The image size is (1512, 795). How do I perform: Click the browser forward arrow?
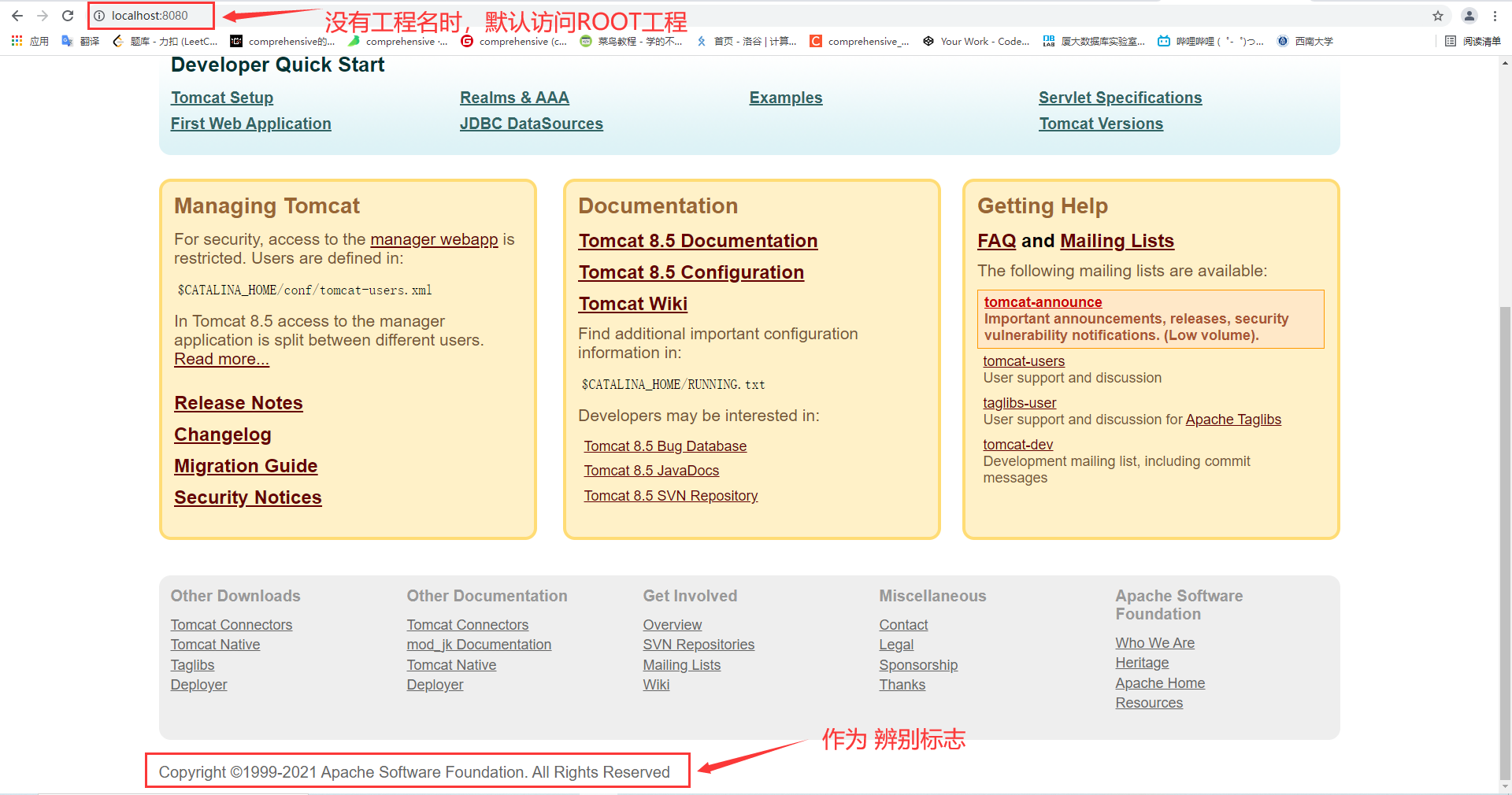tap(43, 16)
